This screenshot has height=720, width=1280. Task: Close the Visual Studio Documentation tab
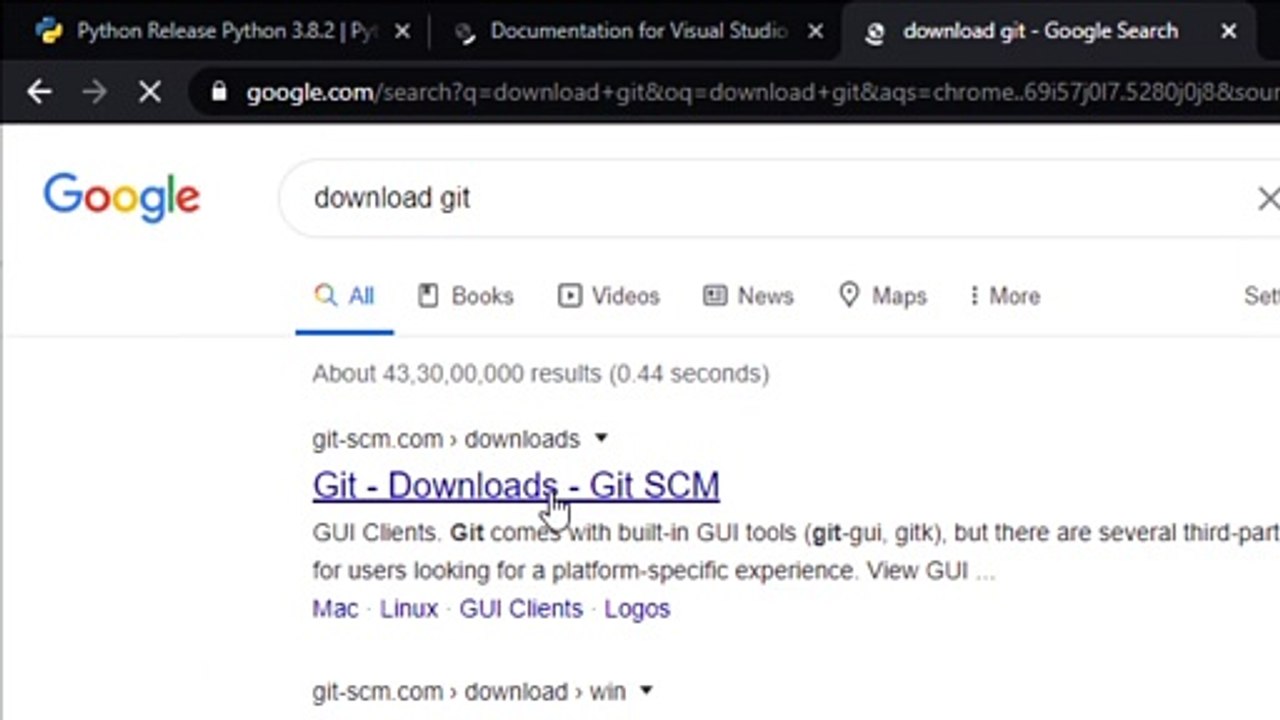click(x=815, y=32)
